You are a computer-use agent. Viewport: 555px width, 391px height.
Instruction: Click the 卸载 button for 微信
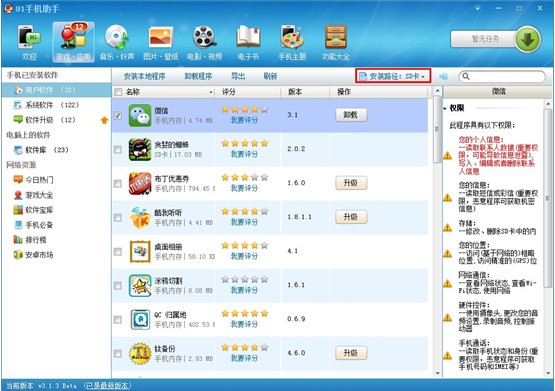tap(351, 115)
